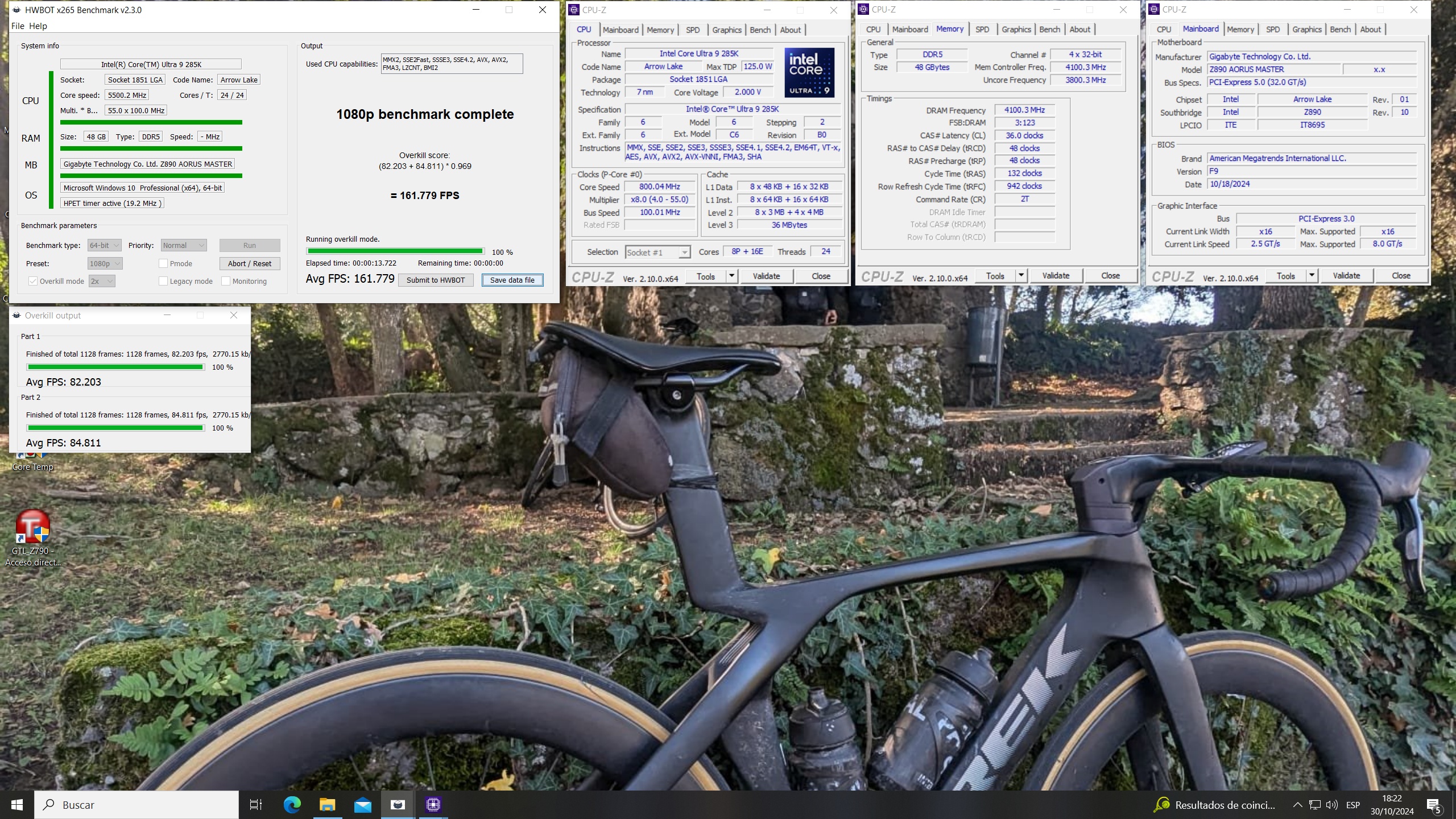The image size is (1456, 819).
Task: Switch to Graphics tab in third CPU-Z
Action: 1306,29
